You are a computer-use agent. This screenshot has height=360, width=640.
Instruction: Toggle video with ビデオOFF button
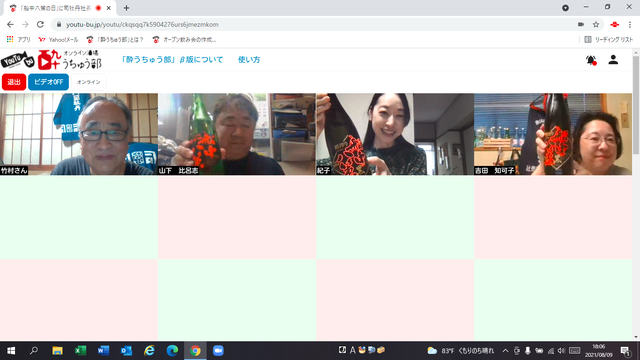tap(48, 82)
